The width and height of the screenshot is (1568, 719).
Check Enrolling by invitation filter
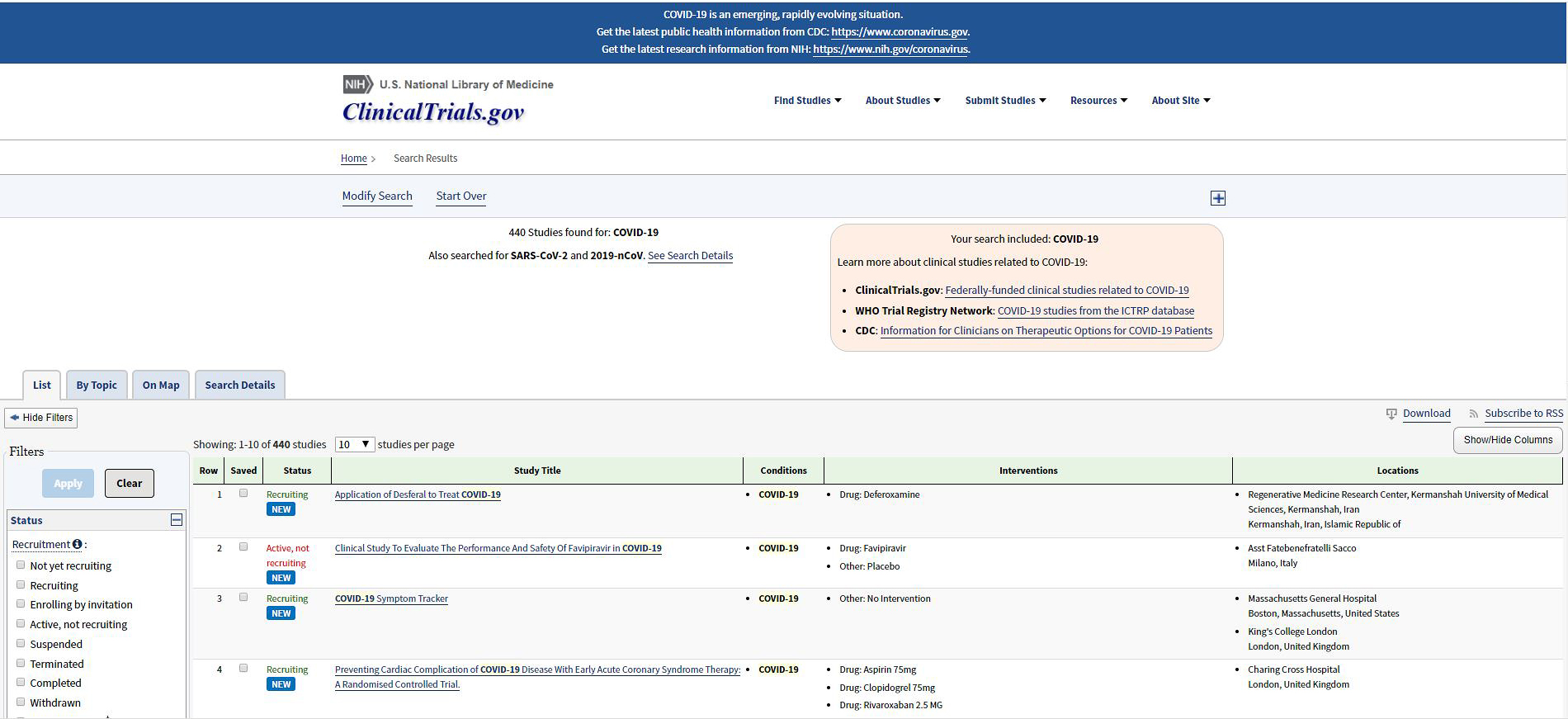pyautogui.click(x=21, y=603)
